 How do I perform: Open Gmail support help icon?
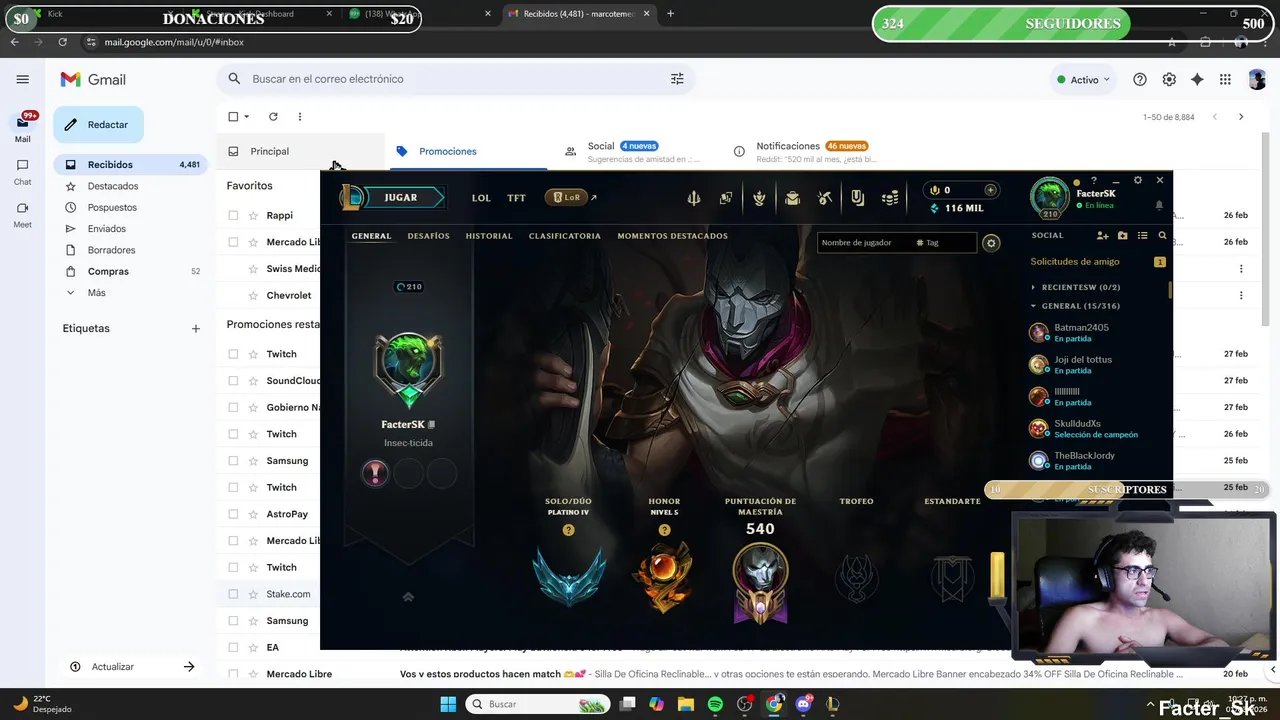click(1139, 80)
